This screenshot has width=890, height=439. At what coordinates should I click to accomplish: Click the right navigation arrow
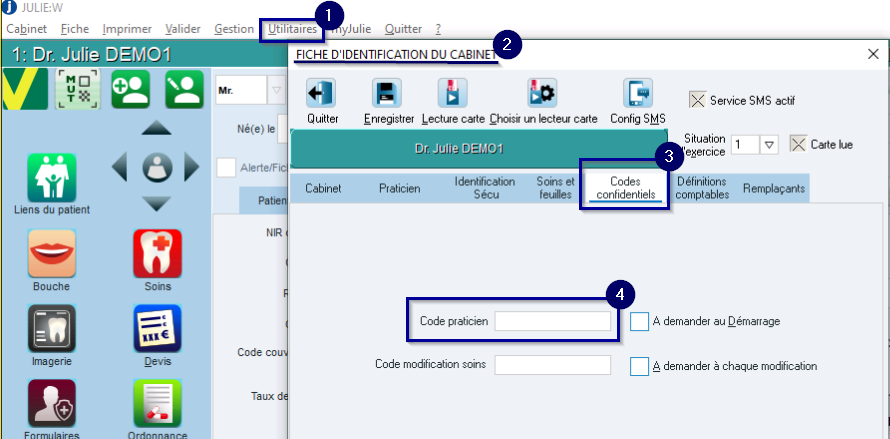tap(192, 168)
